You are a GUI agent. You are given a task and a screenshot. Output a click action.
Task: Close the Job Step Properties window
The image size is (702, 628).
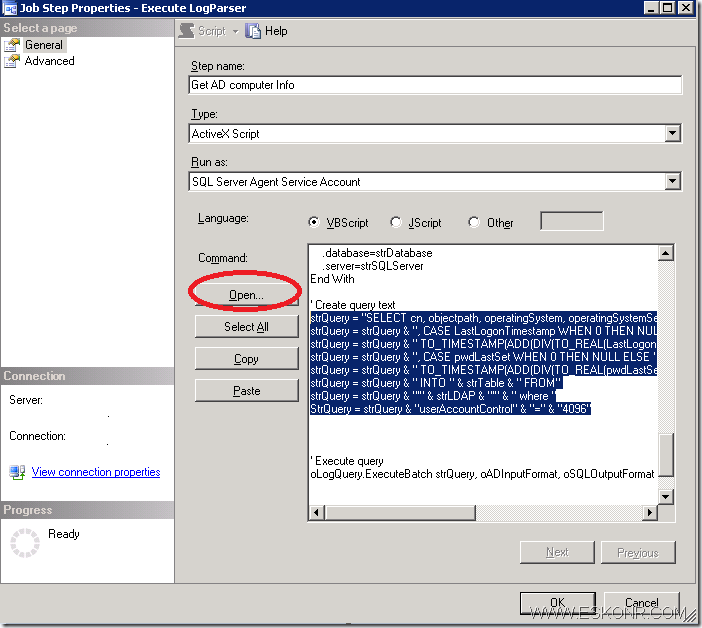(687, 9)
